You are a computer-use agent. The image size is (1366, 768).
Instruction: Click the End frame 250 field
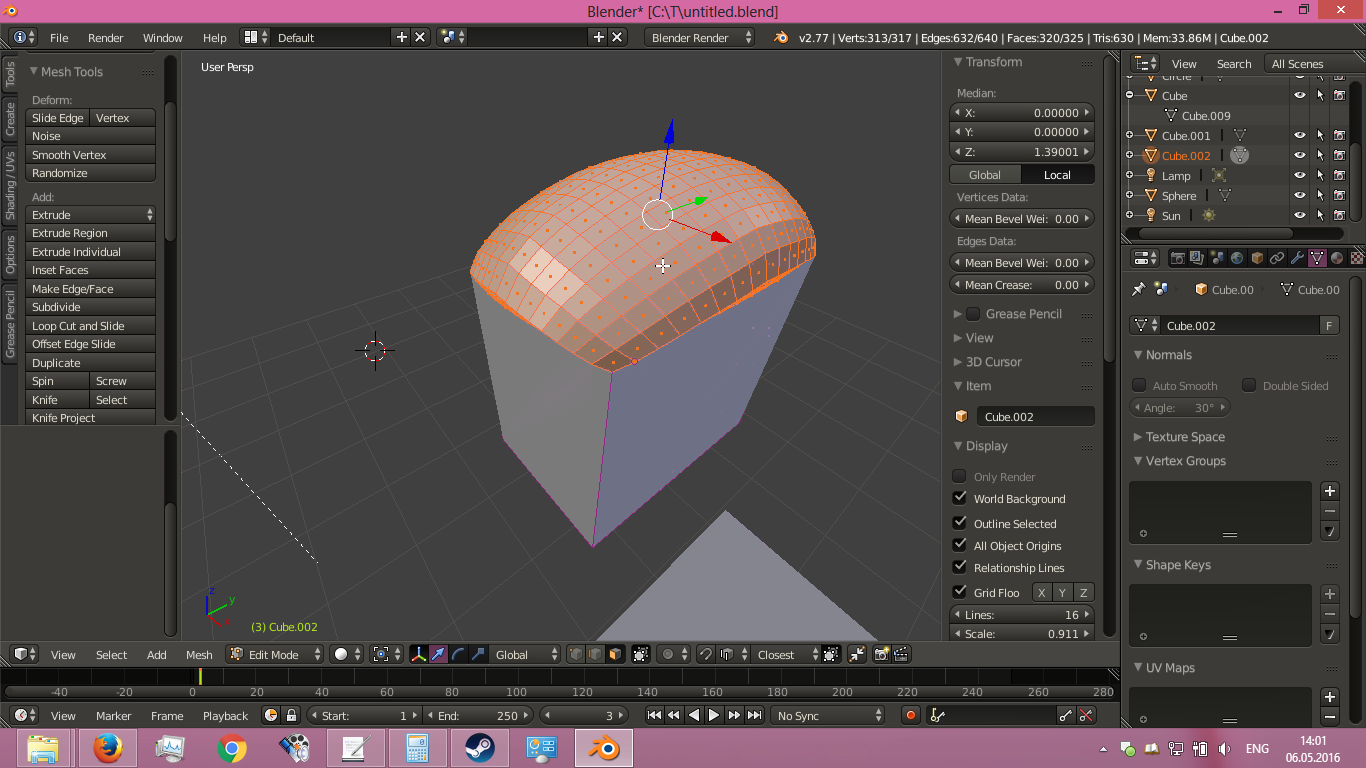(x=479, y=715)
